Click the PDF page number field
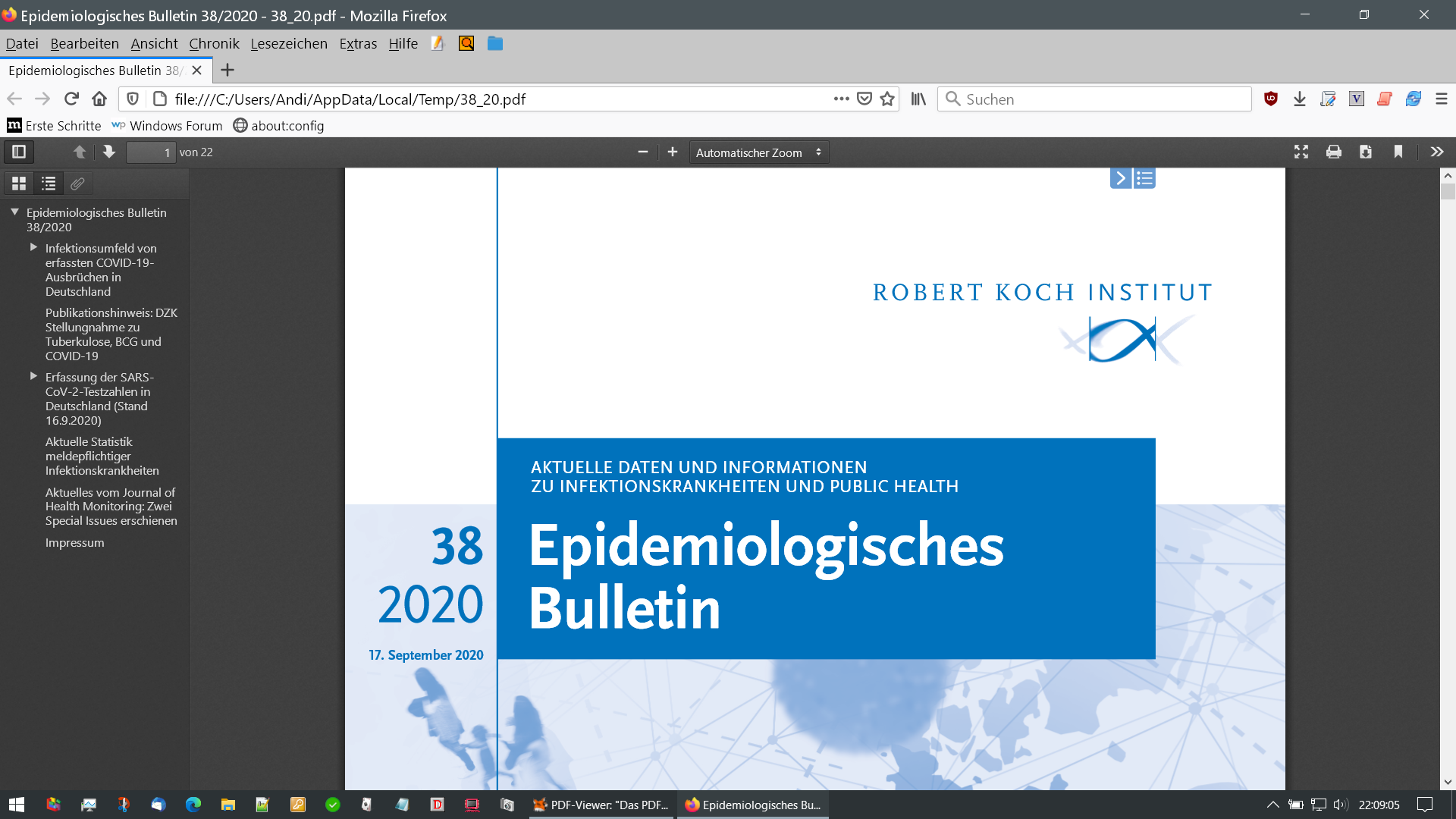1456x819 pixels. pos(150,152)
